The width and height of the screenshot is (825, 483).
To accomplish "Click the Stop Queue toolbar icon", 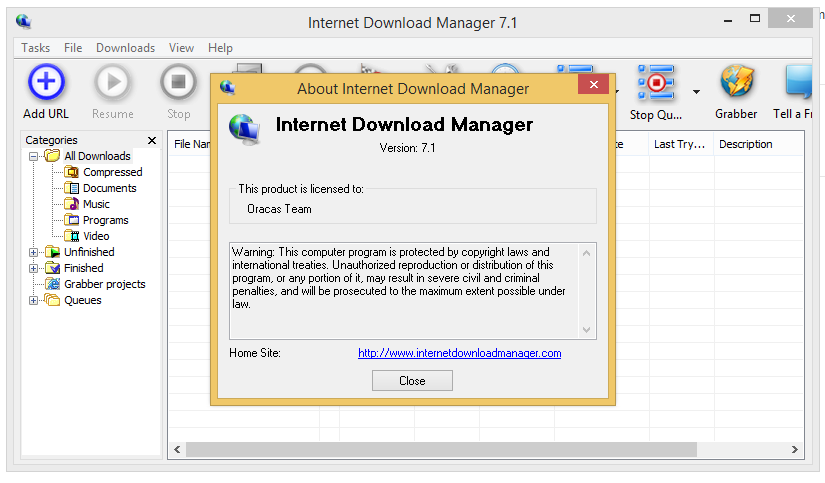I will [656, 82].
